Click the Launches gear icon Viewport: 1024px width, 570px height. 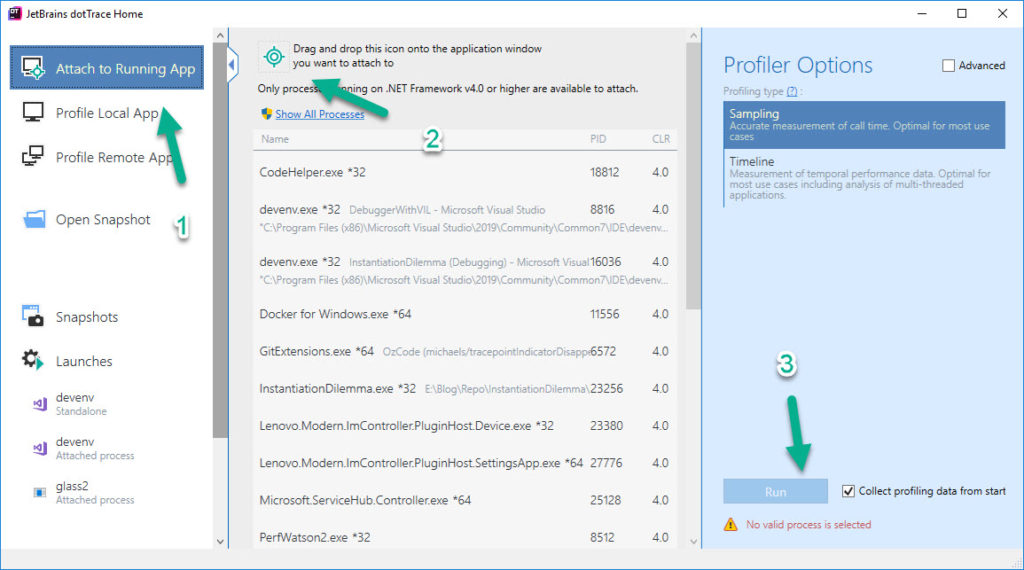(33, 360)
